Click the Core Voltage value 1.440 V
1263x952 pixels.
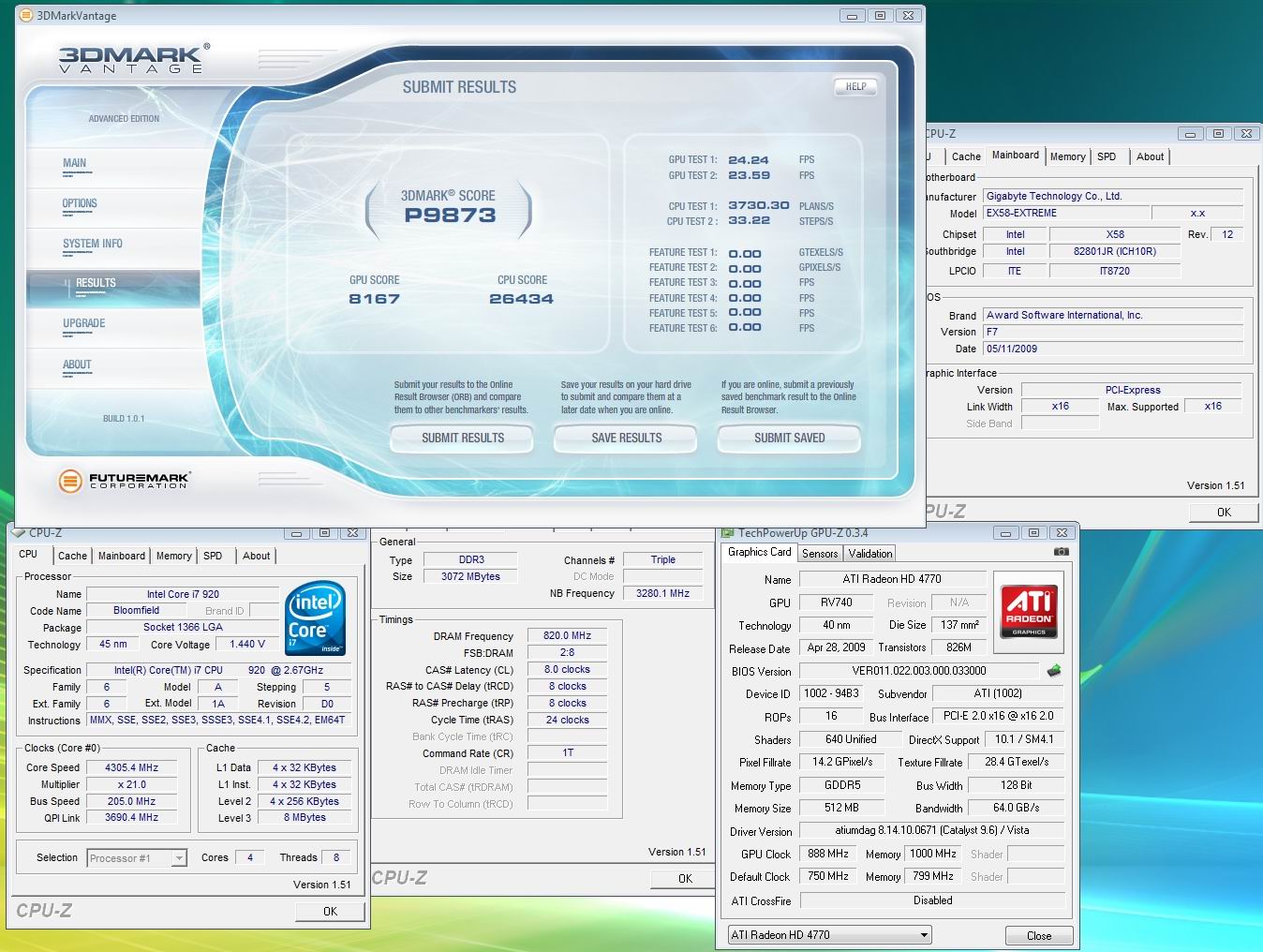(247, 644)
